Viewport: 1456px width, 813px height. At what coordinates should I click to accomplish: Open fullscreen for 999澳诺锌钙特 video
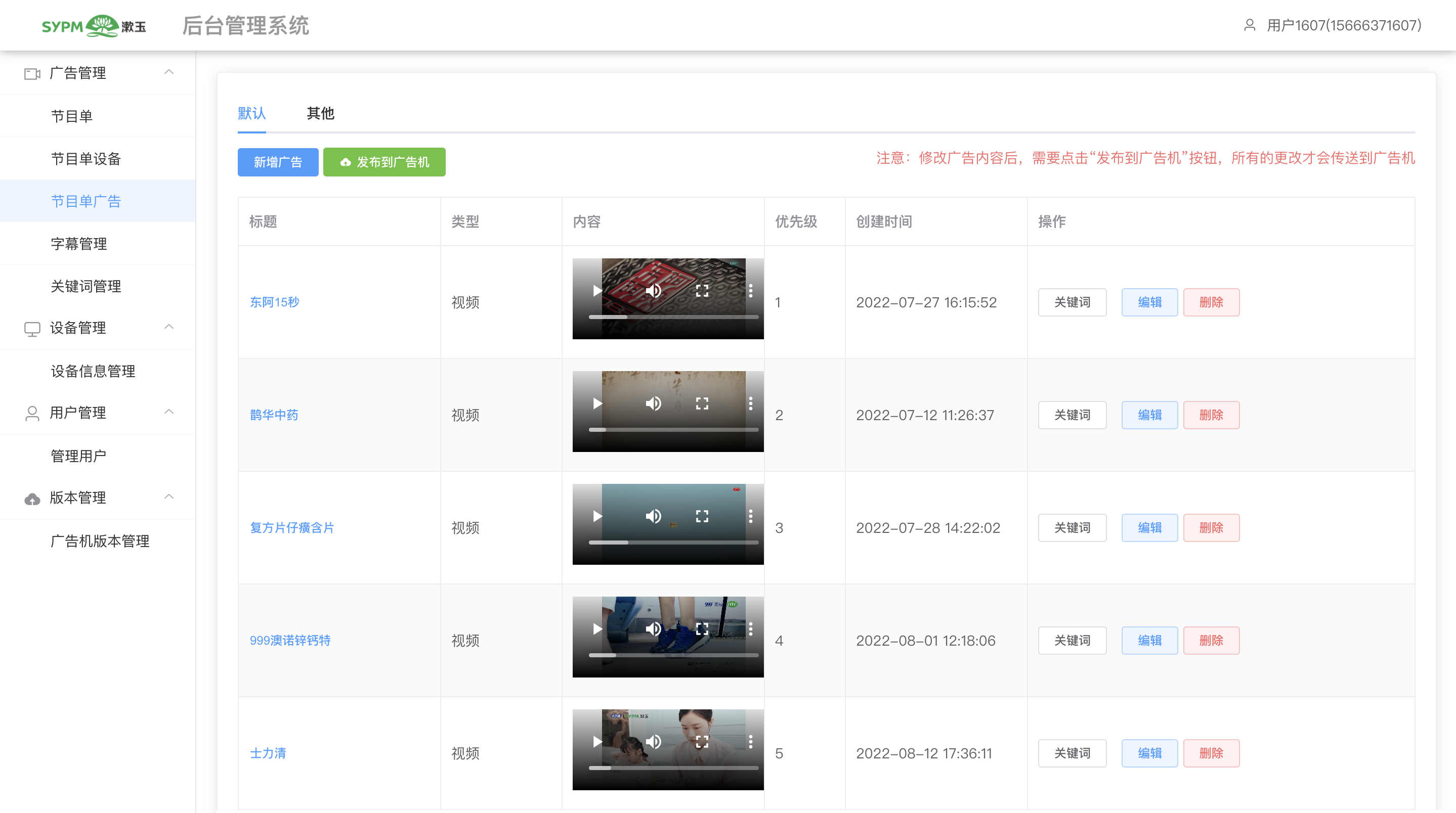(x=702, y=629)
